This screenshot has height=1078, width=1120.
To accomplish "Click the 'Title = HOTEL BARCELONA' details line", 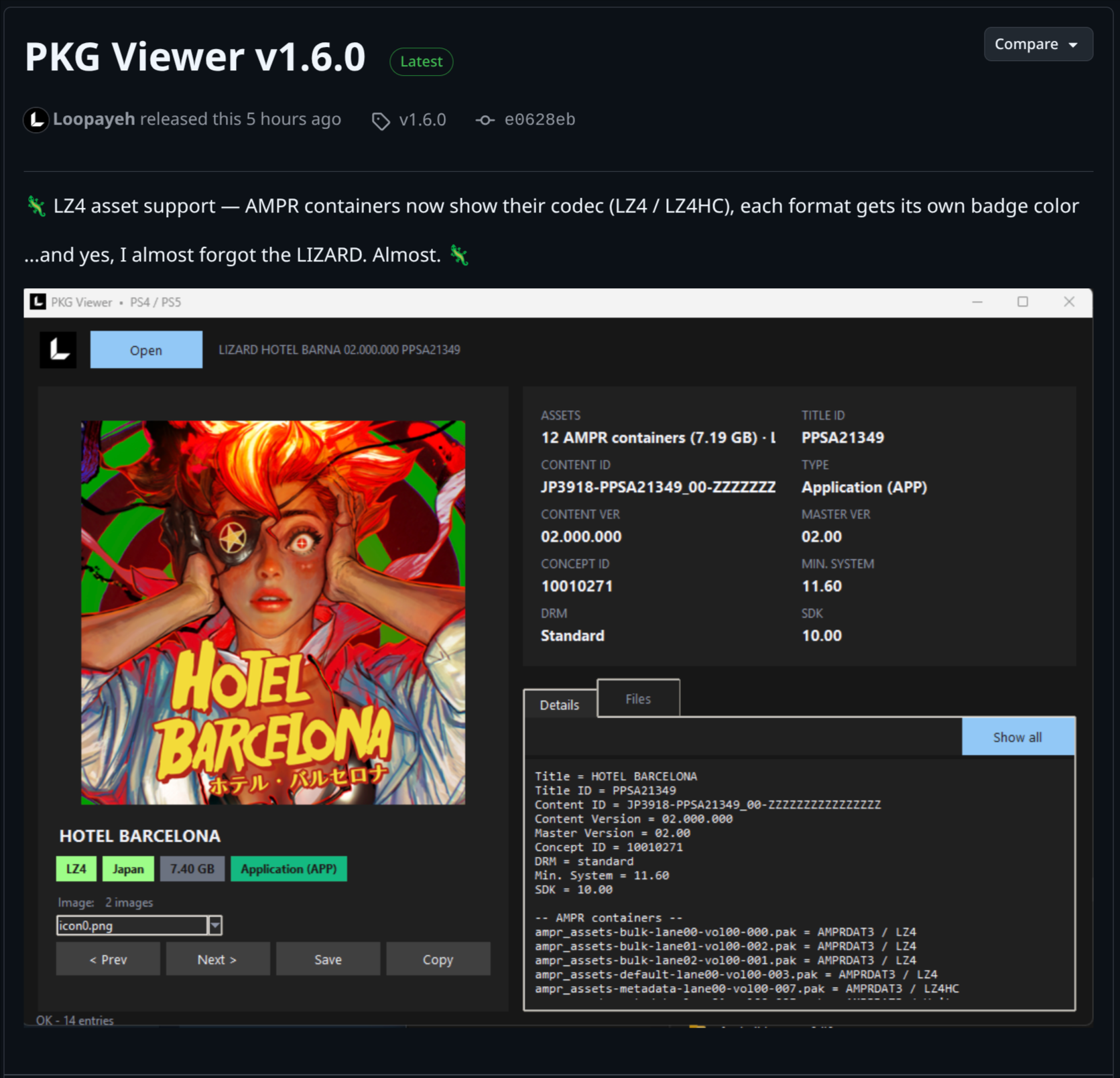I will point(616,776).
